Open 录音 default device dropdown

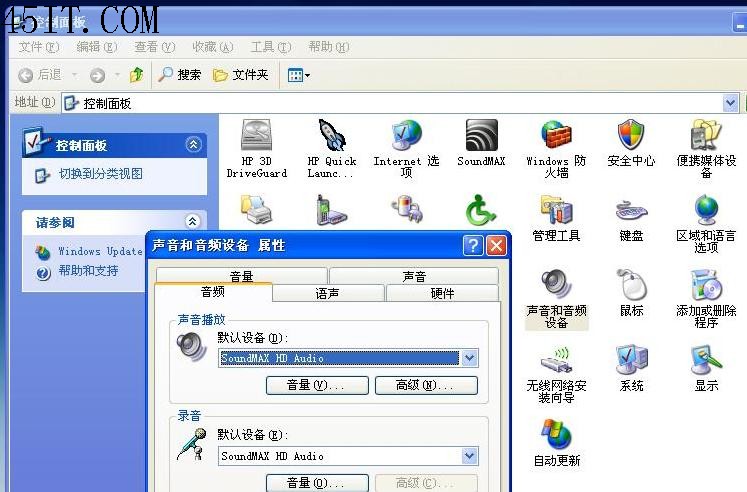(469, 456)
